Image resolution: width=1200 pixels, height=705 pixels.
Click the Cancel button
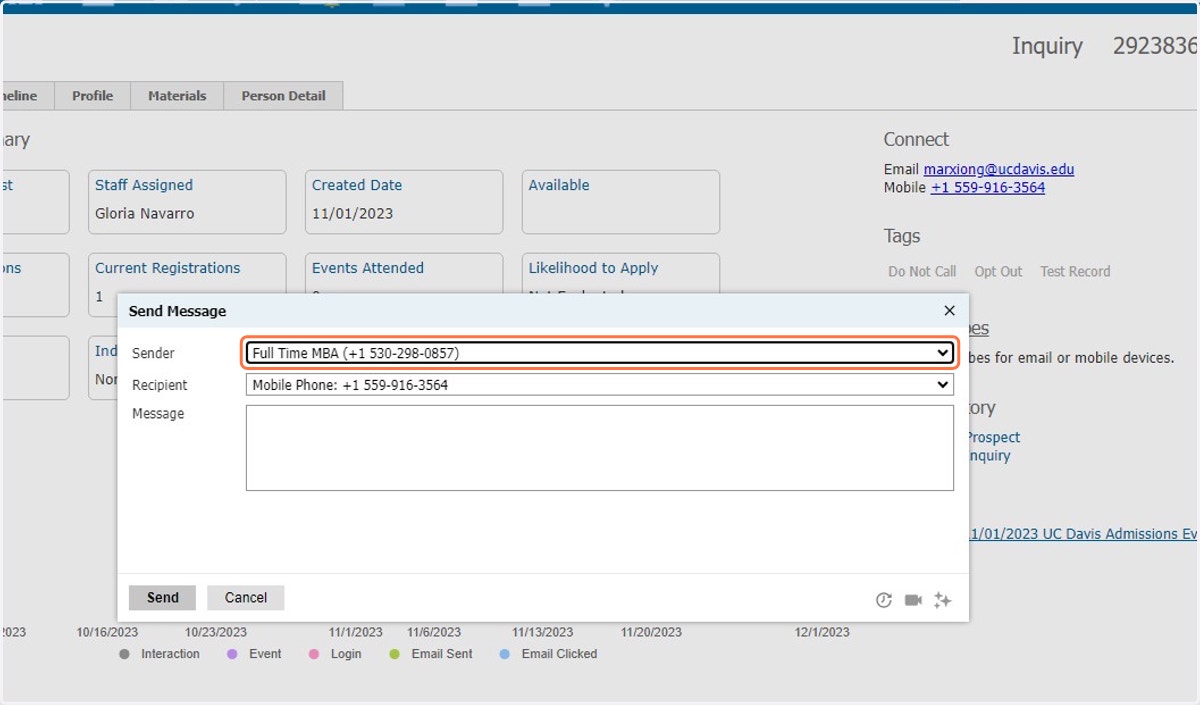click(246, 598)
